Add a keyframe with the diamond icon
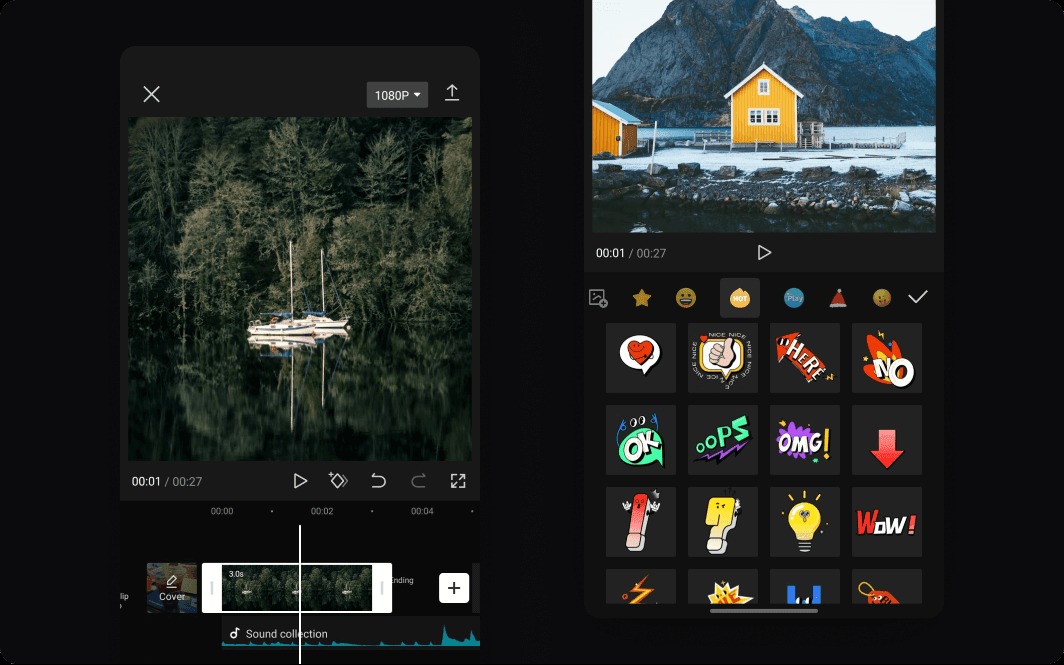This screenshot has width=1064, height=665. tap(338, 481)
